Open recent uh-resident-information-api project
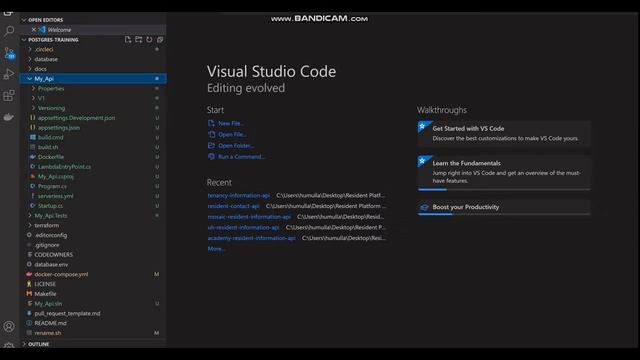This screenshot has width=640, height=360. coord(243,227)
